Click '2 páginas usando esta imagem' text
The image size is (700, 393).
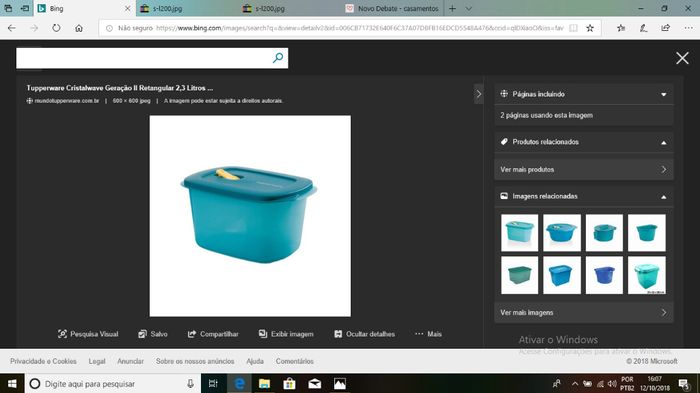click(546, 115)
